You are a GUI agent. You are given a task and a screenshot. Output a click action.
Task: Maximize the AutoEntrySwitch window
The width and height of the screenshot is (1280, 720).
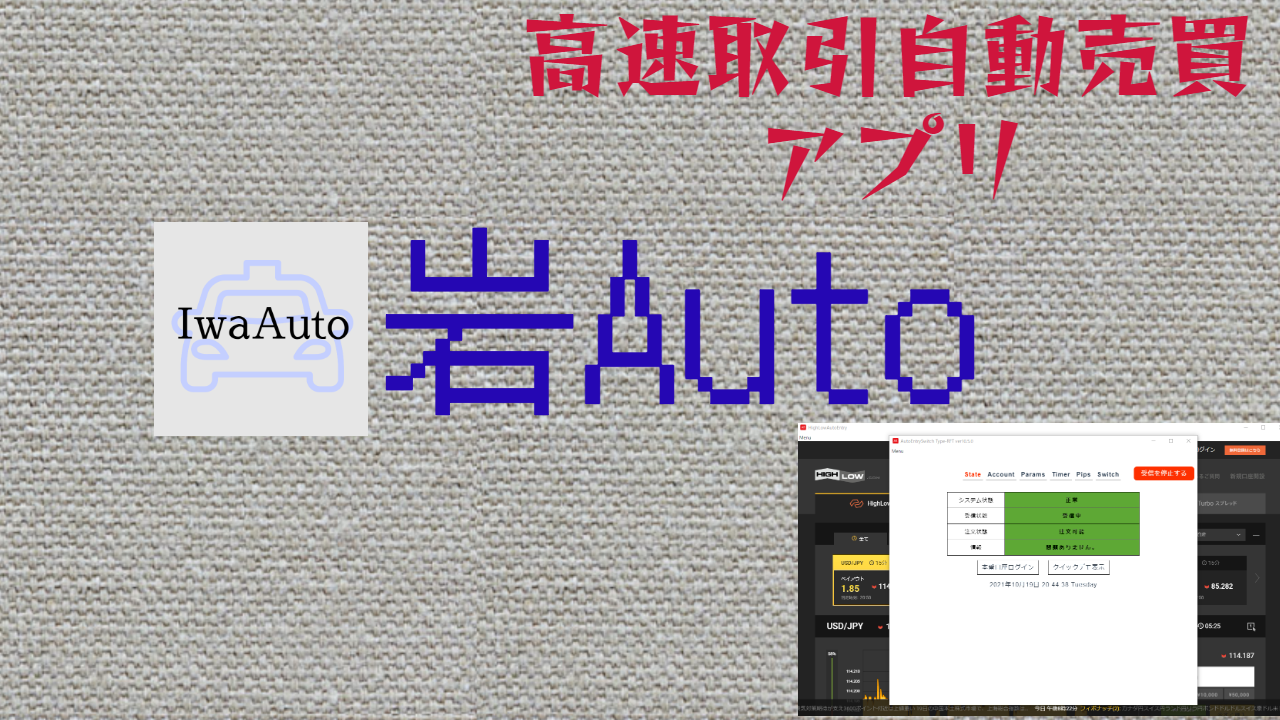click(x=1171, y=440)
